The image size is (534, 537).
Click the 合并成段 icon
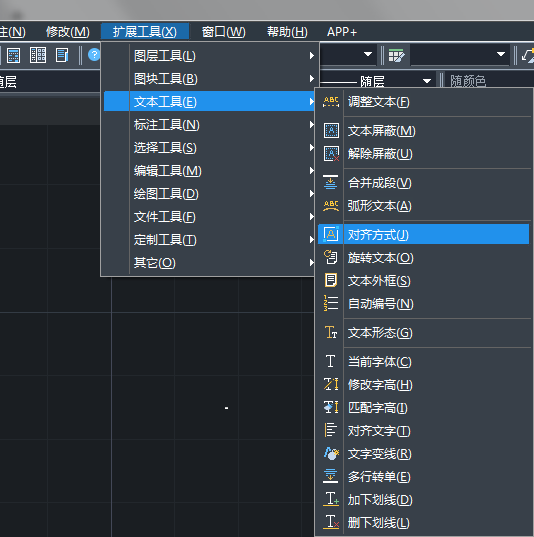pos(331,182)
